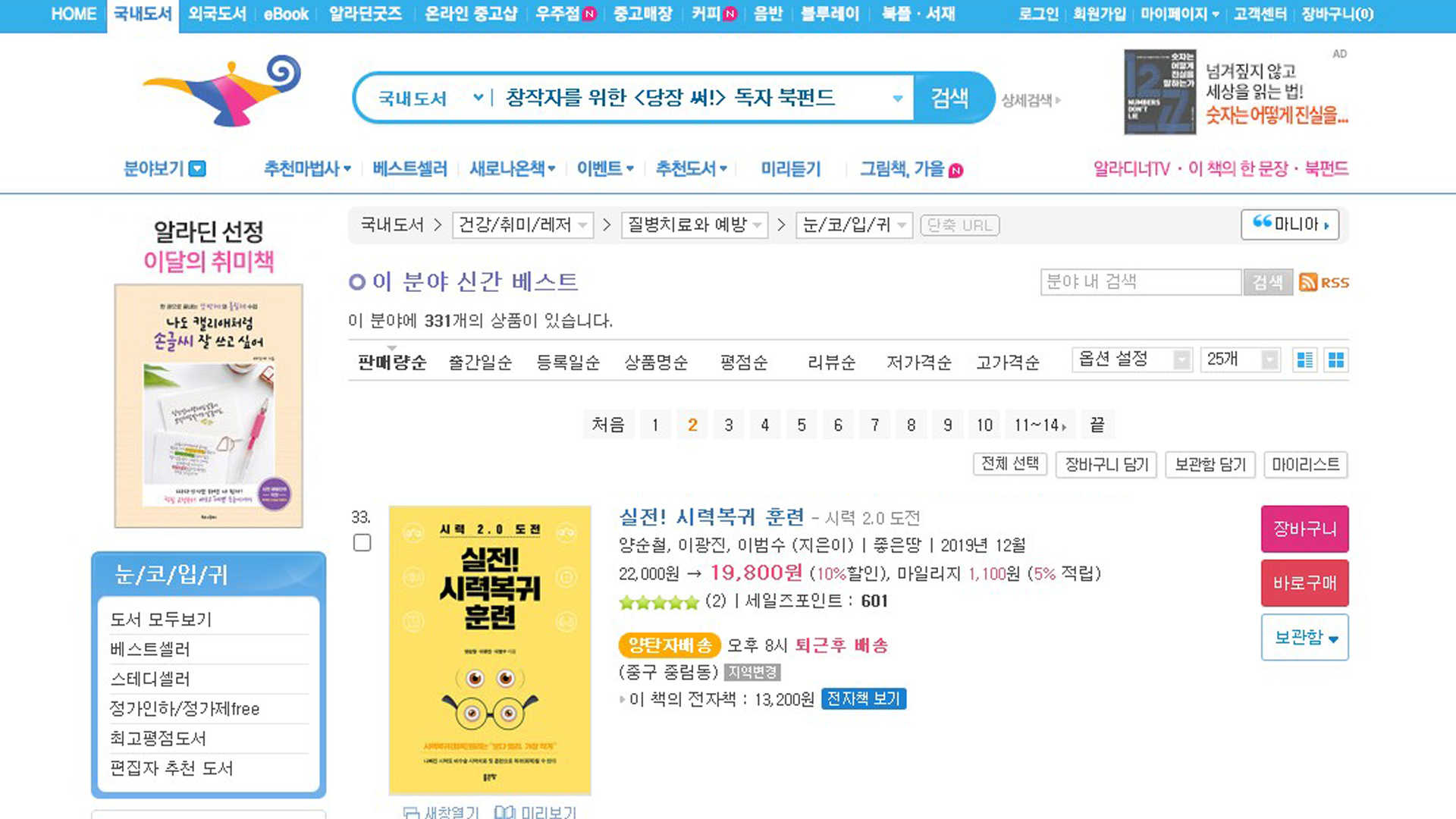Click the 분야 내 검색 input field

point(1140,282)
